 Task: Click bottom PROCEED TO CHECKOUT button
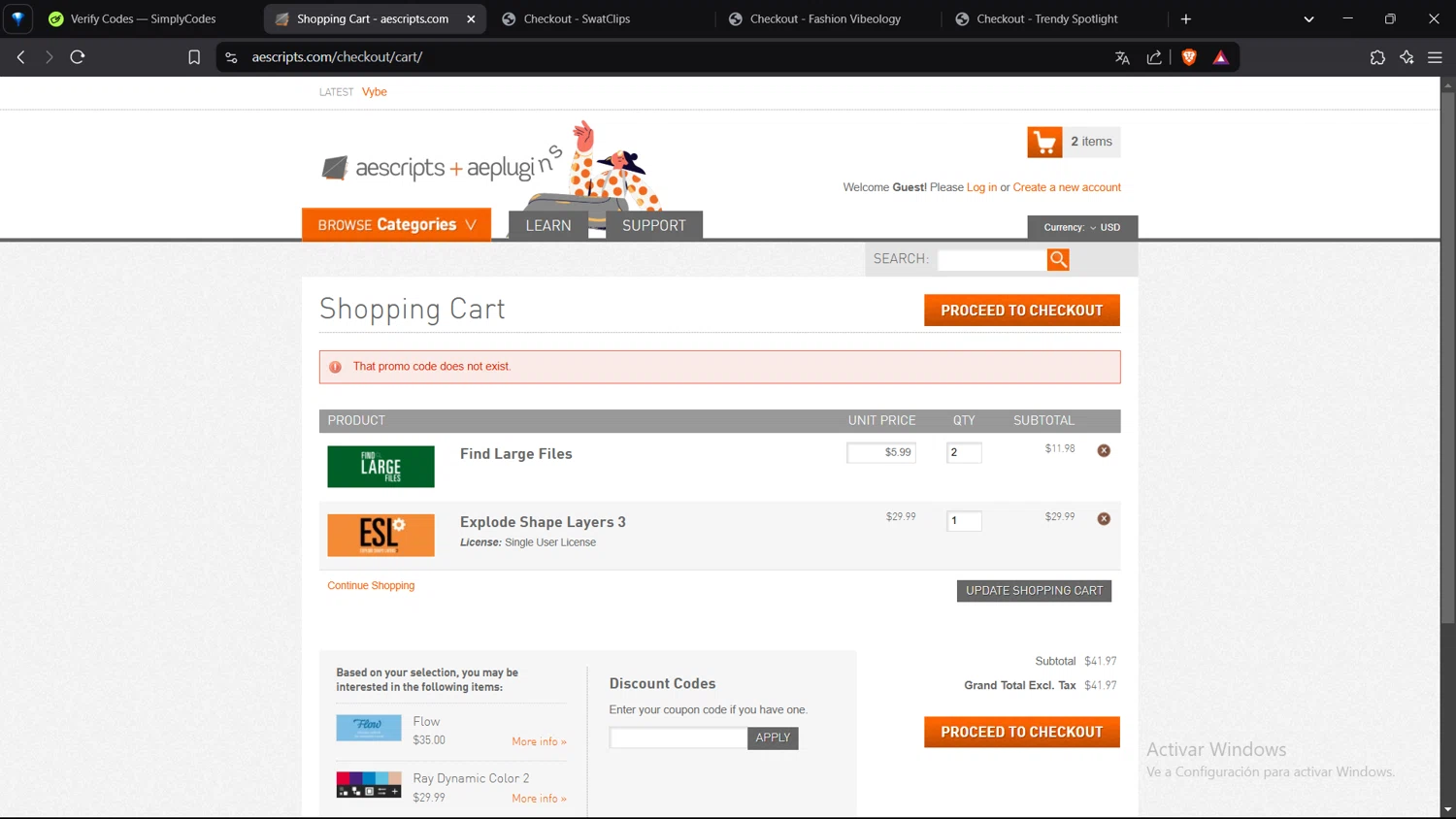coord(1022,732)
